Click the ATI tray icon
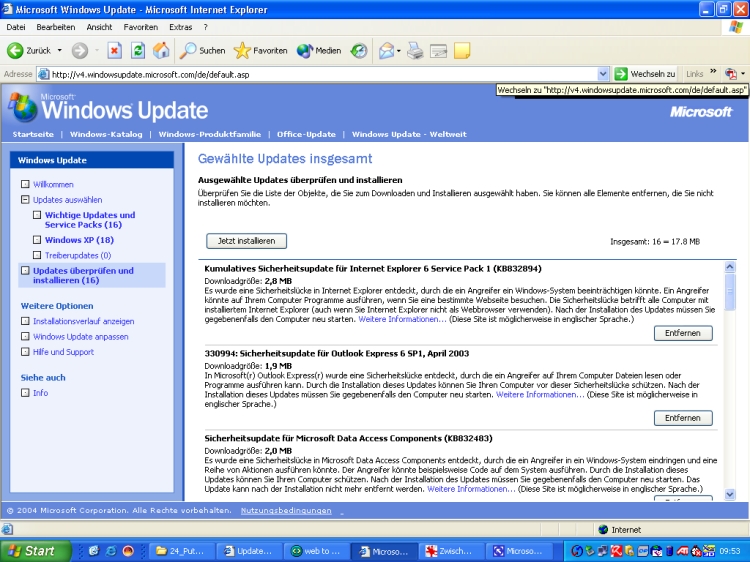750x562 pixels. click(682, 551)
